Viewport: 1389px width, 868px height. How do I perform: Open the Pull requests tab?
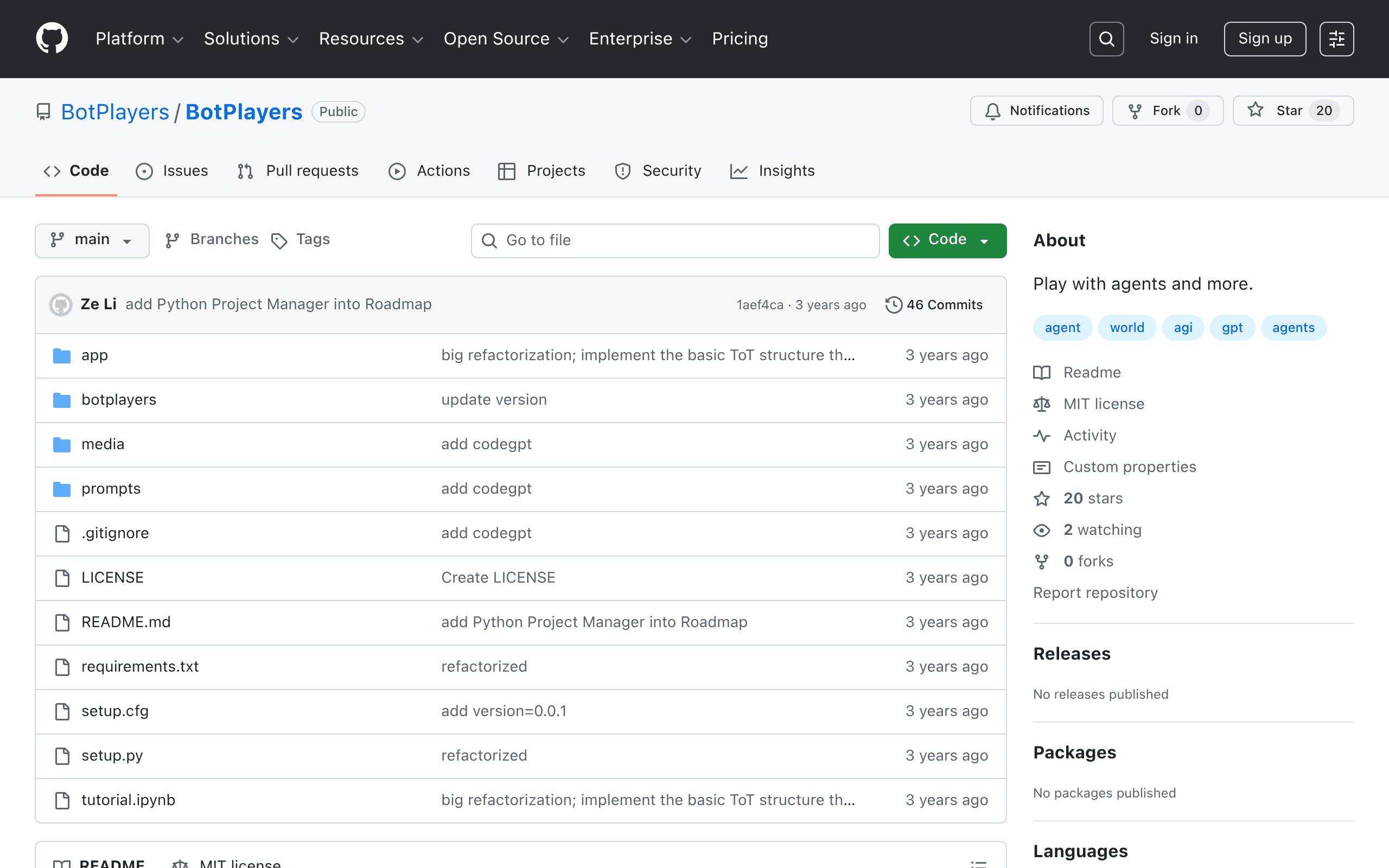click(298, 171)
